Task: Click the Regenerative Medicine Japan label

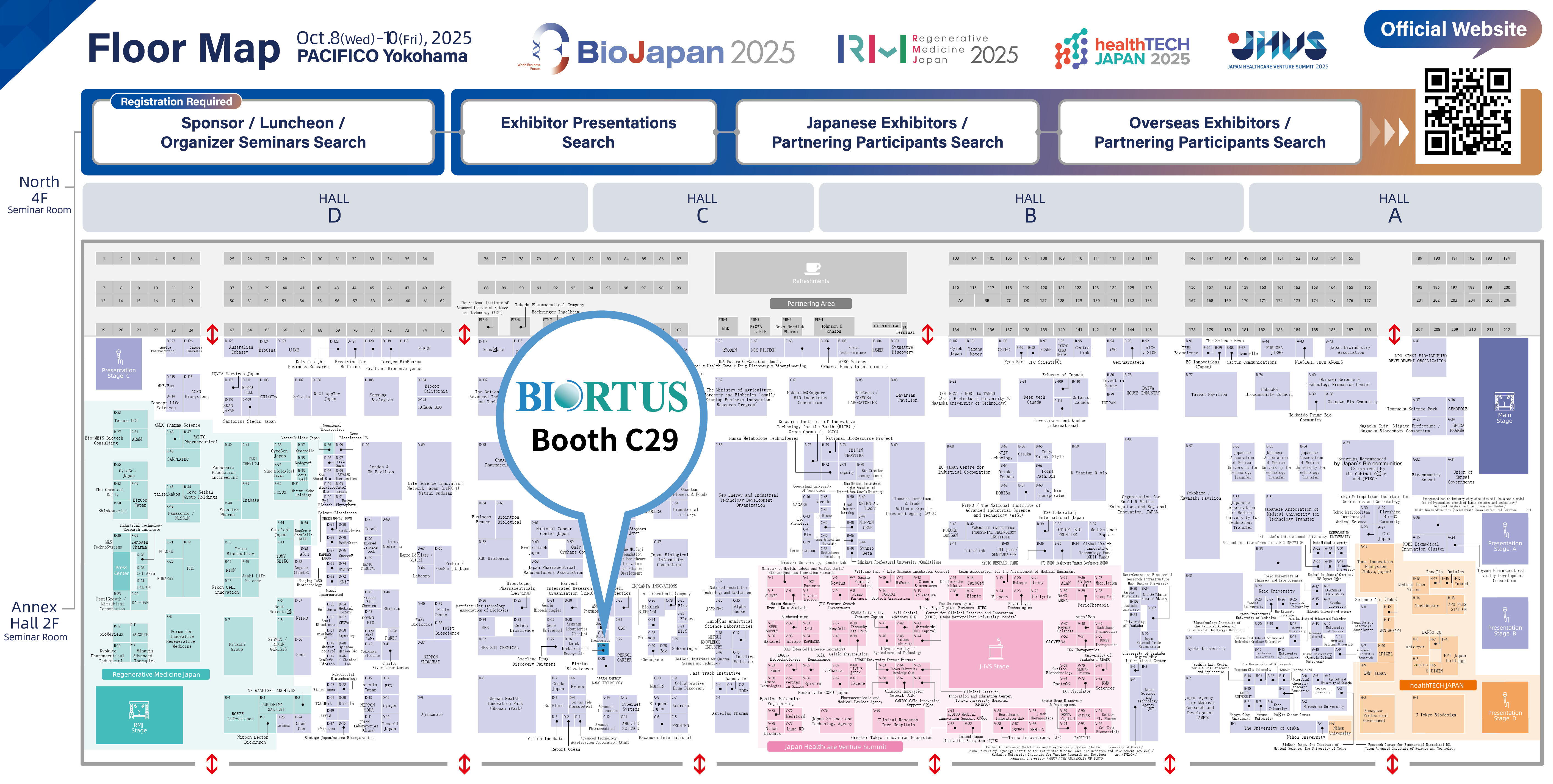Action: (x=156, y=674)
